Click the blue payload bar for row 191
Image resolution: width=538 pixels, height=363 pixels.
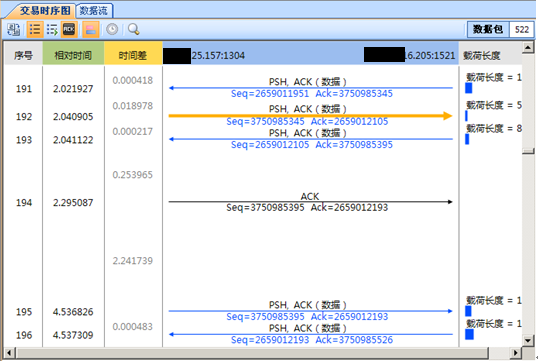[x=468, y=88]
